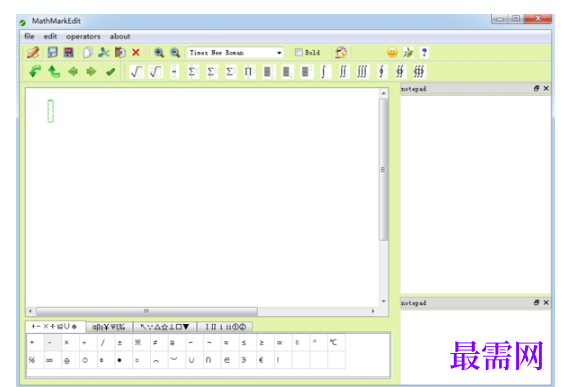
Task: Close the lower notepad panel
Action: (546, 302)
